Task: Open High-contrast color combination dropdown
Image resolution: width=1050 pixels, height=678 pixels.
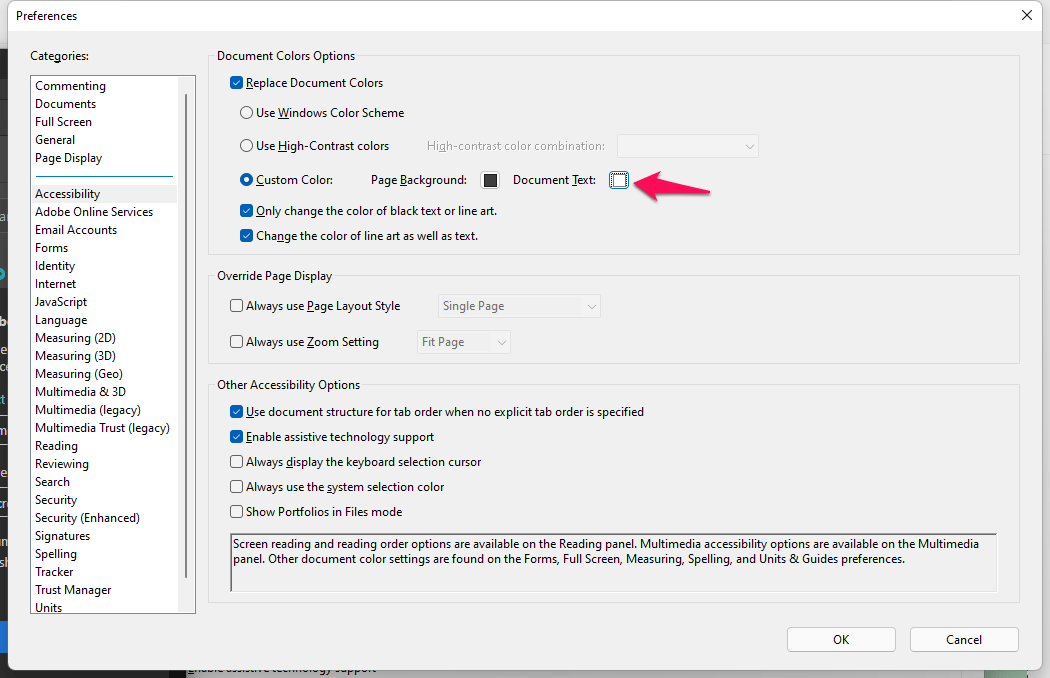Action: (688, 146)
